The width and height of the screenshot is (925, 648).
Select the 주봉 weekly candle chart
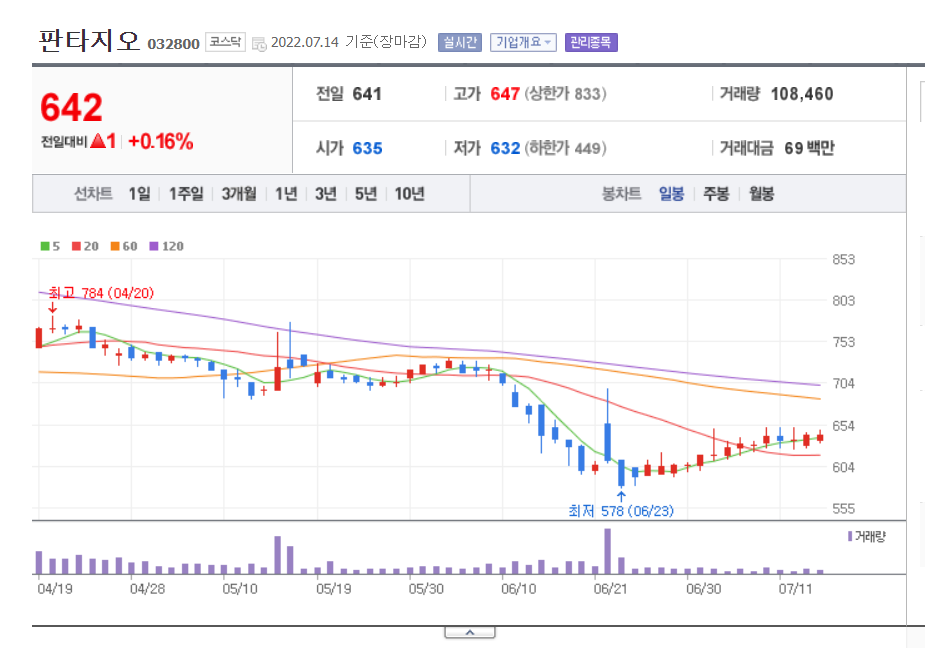[x=716, y=194]
